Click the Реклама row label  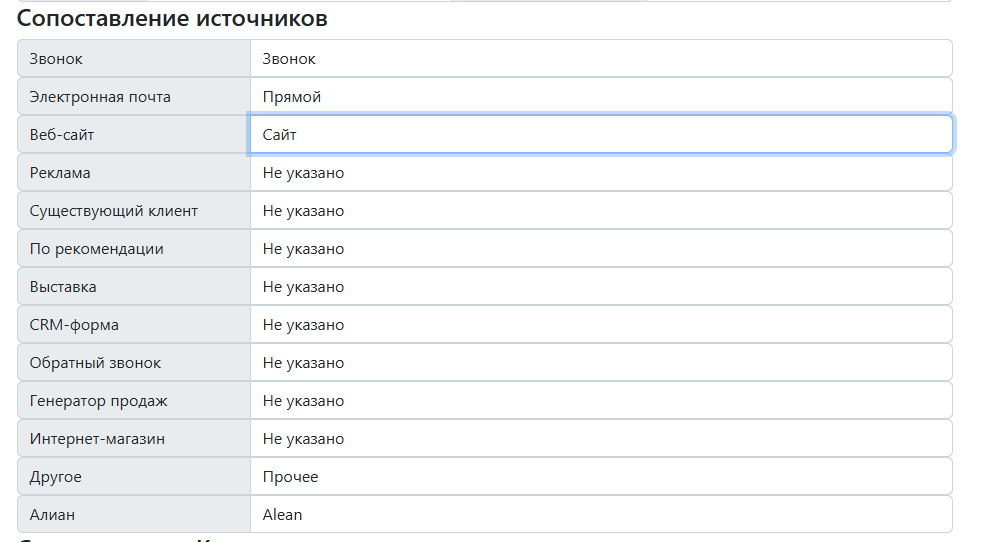click(60, 173)
